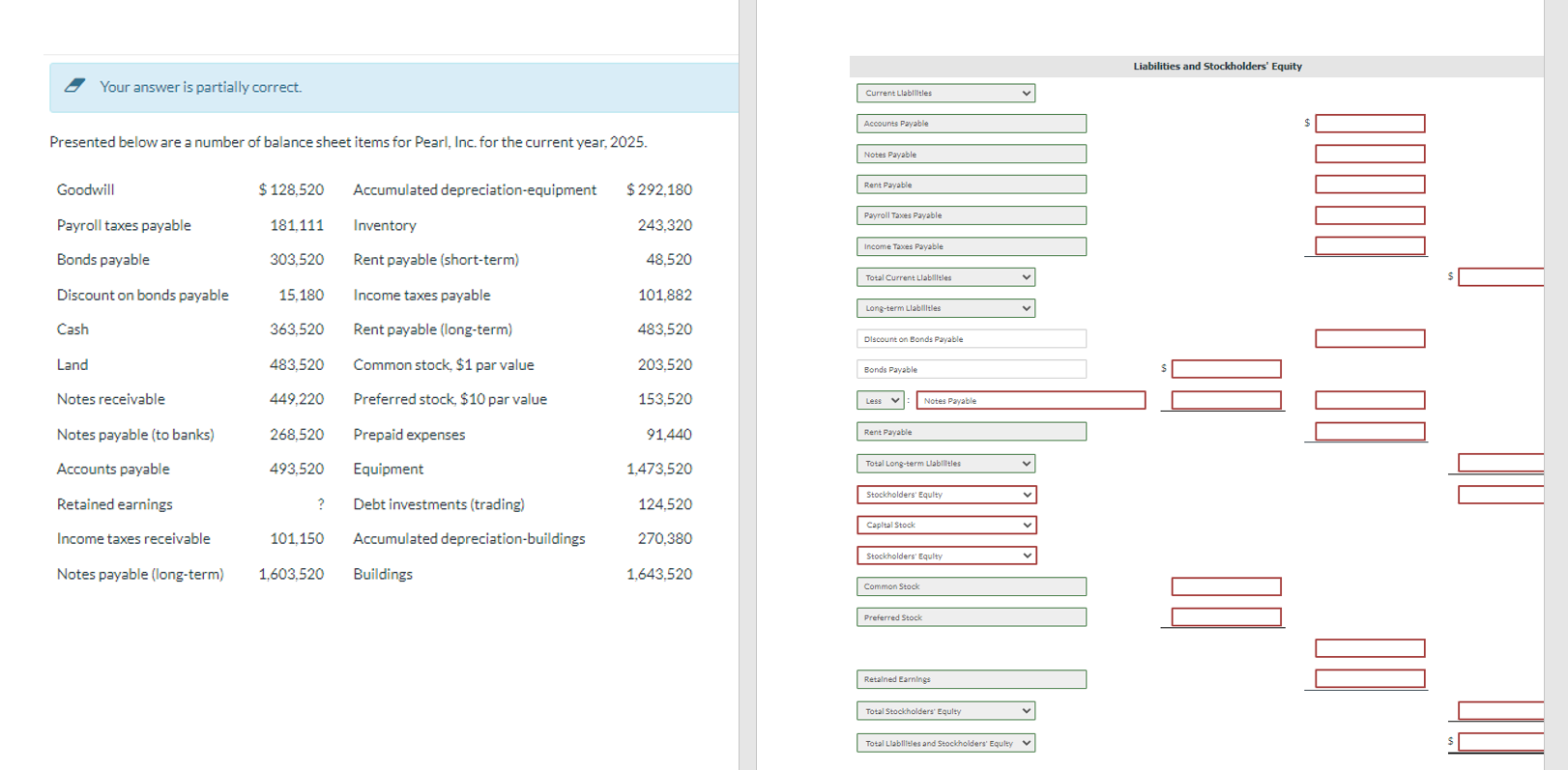Click the Income Taxes Payable account field
The image size is (1568, 770).
(x=972, y=246)
